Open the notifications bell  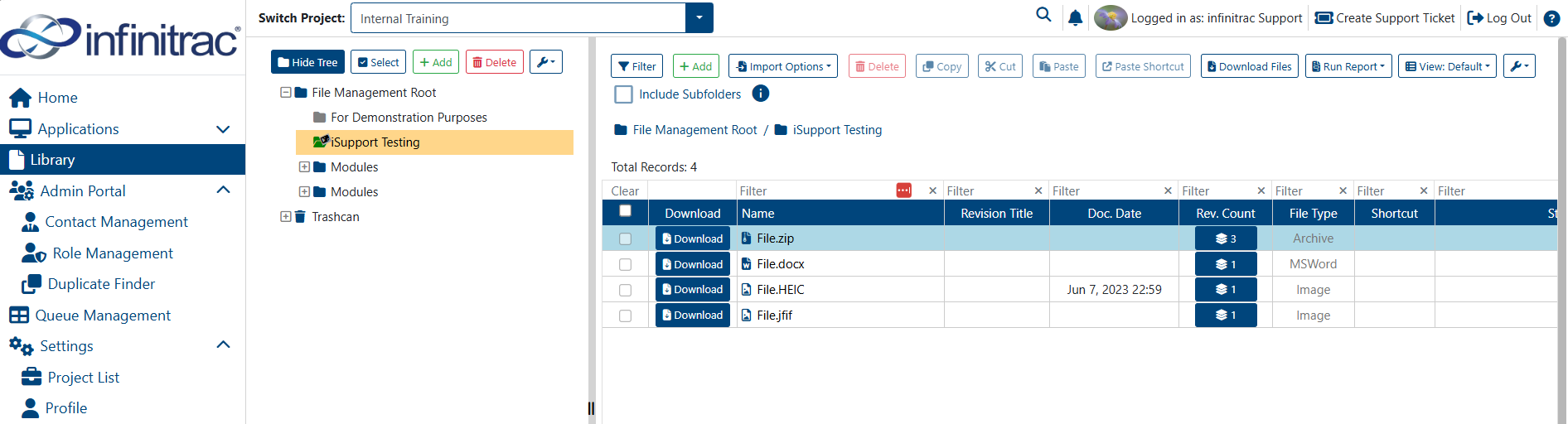[1075, 18]
